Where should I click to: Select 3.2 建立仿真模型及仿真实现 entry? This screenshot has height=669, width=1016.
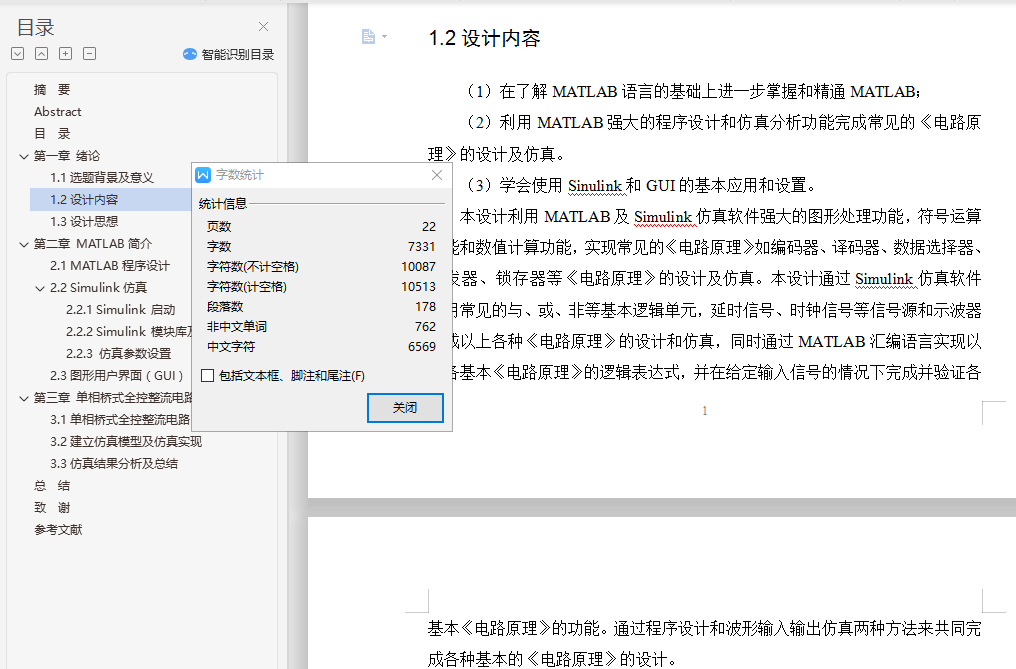pos(126,442)
